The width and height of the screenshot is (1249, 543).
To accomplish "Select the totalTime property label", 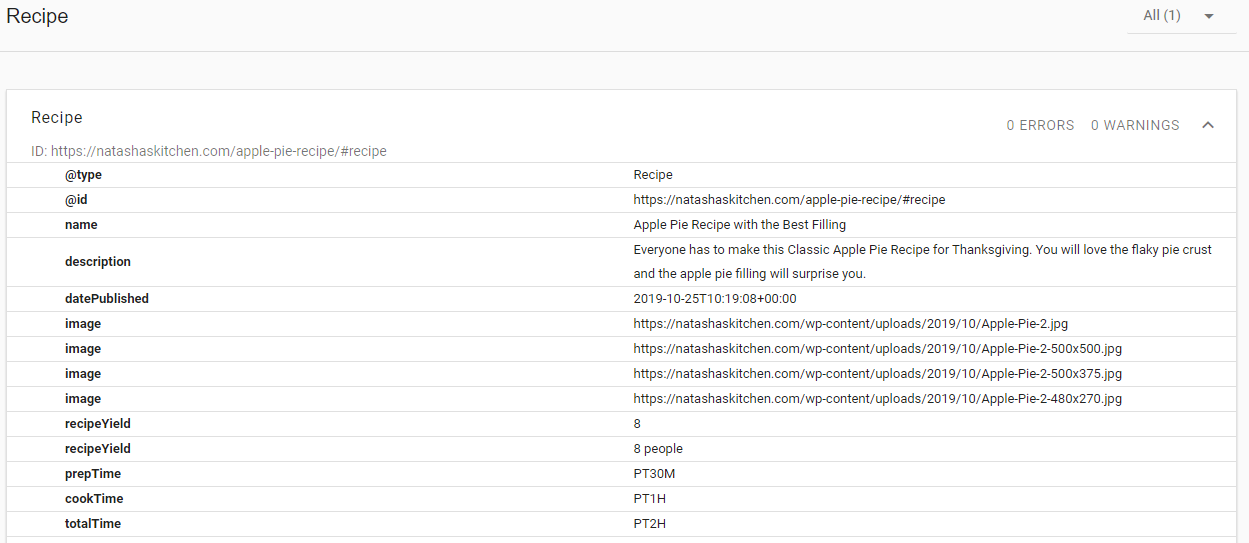I will pyautogui.click(x=93, y=524).
